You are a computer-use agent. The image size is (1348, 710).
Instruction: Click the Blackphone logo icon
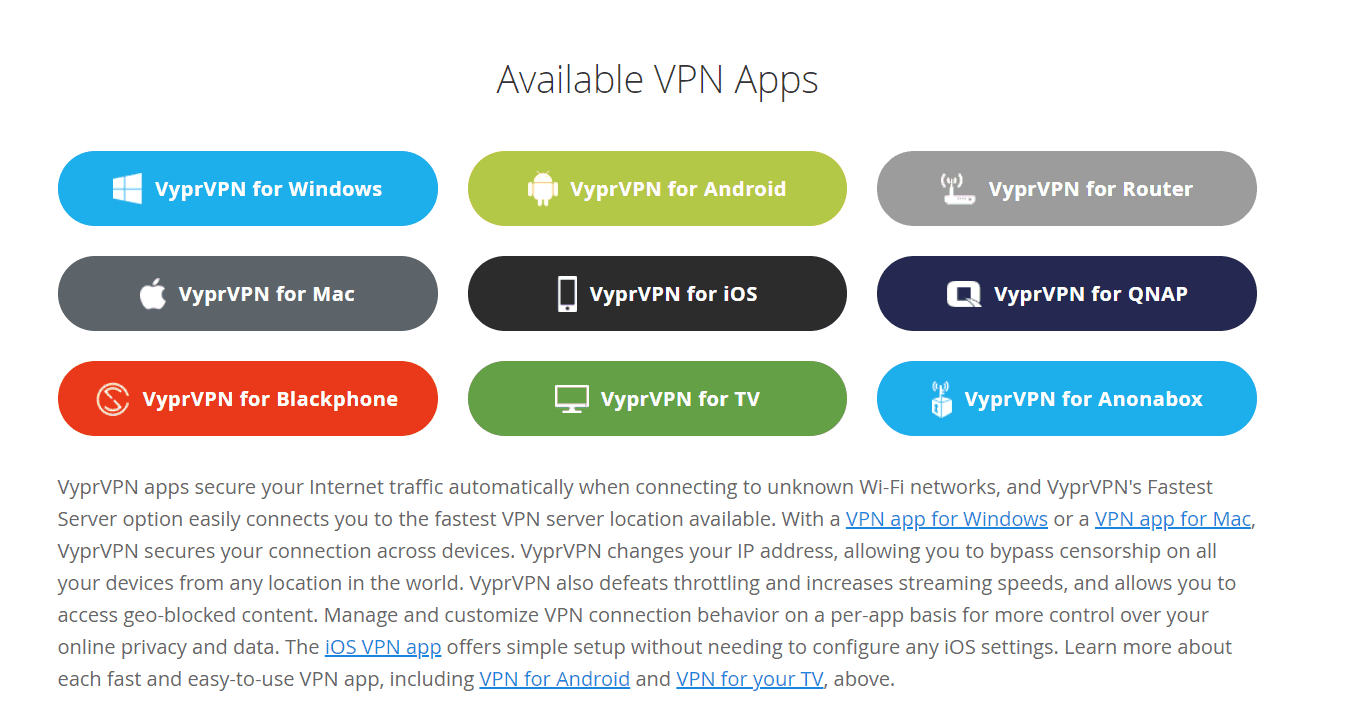point(113,399)
